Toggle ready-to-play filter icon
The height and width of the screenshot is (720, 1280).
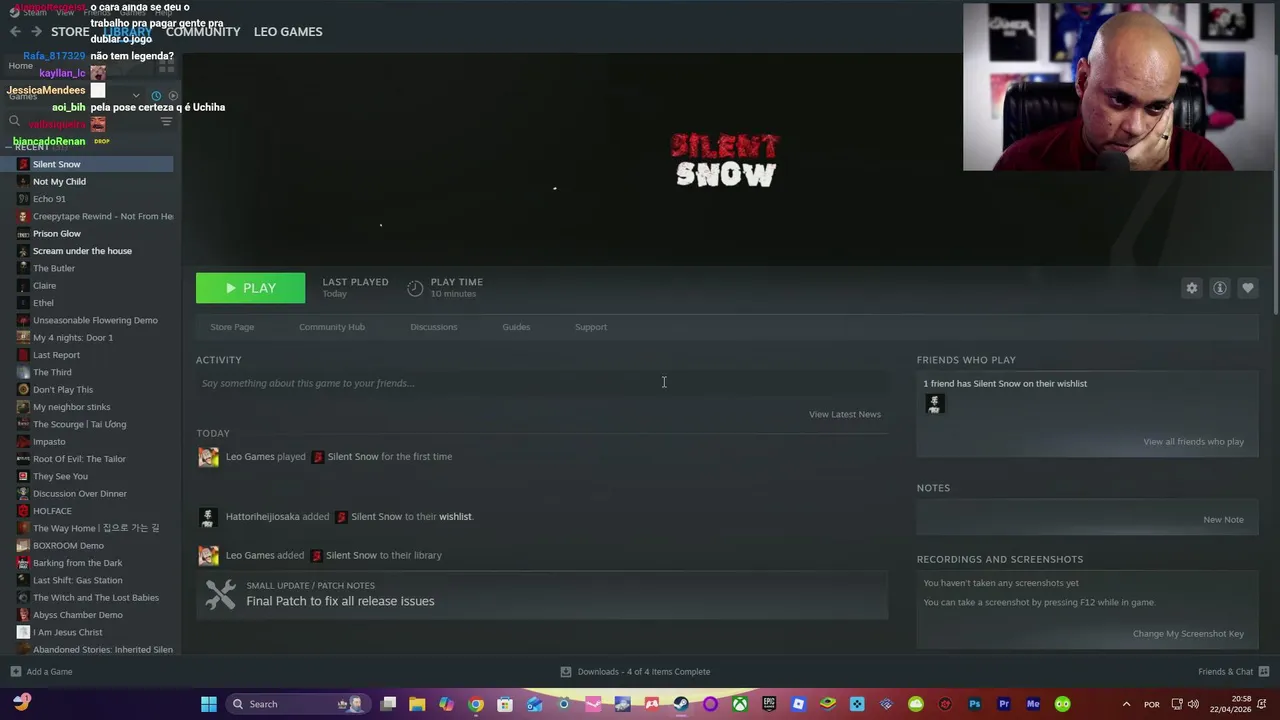172,96
